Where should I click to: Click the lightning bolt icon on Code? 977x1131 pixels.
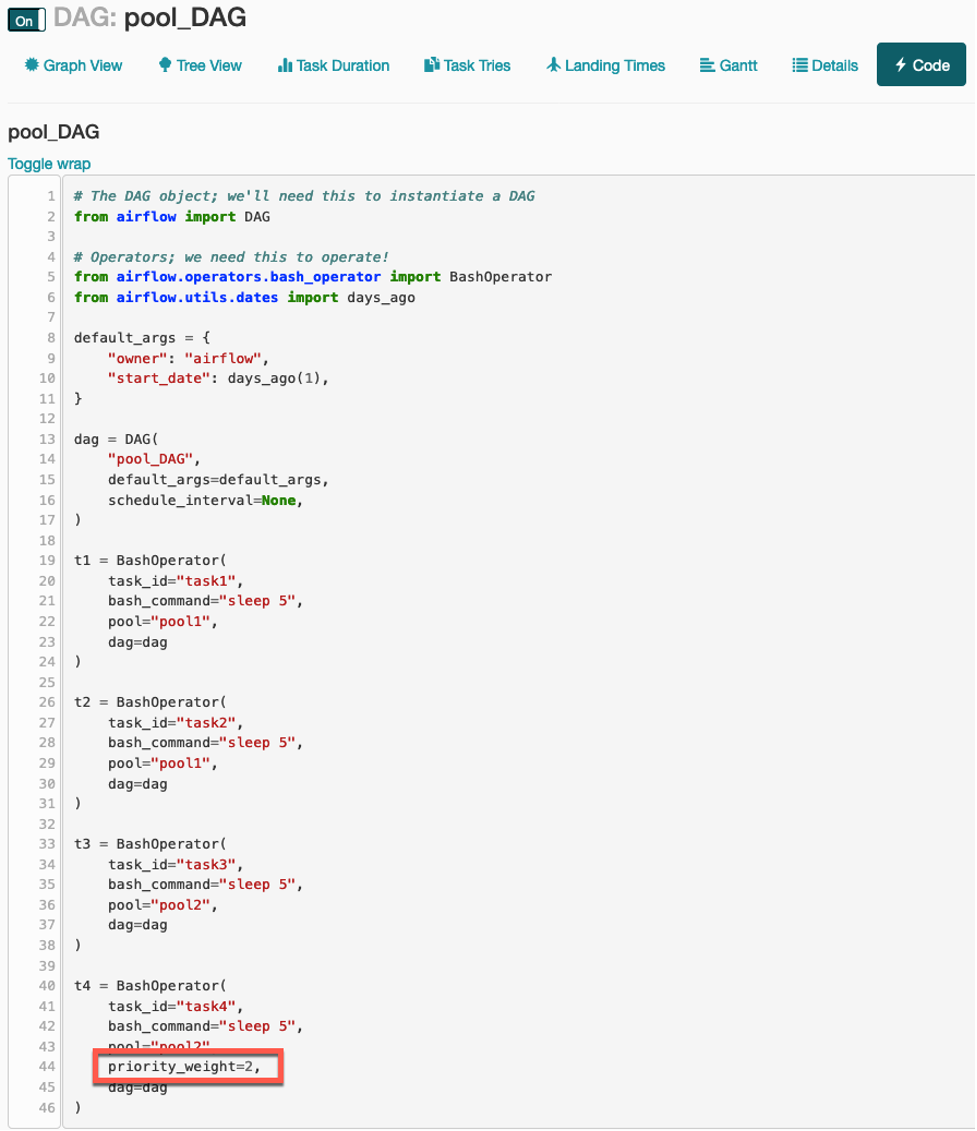[x=901, y=65]
